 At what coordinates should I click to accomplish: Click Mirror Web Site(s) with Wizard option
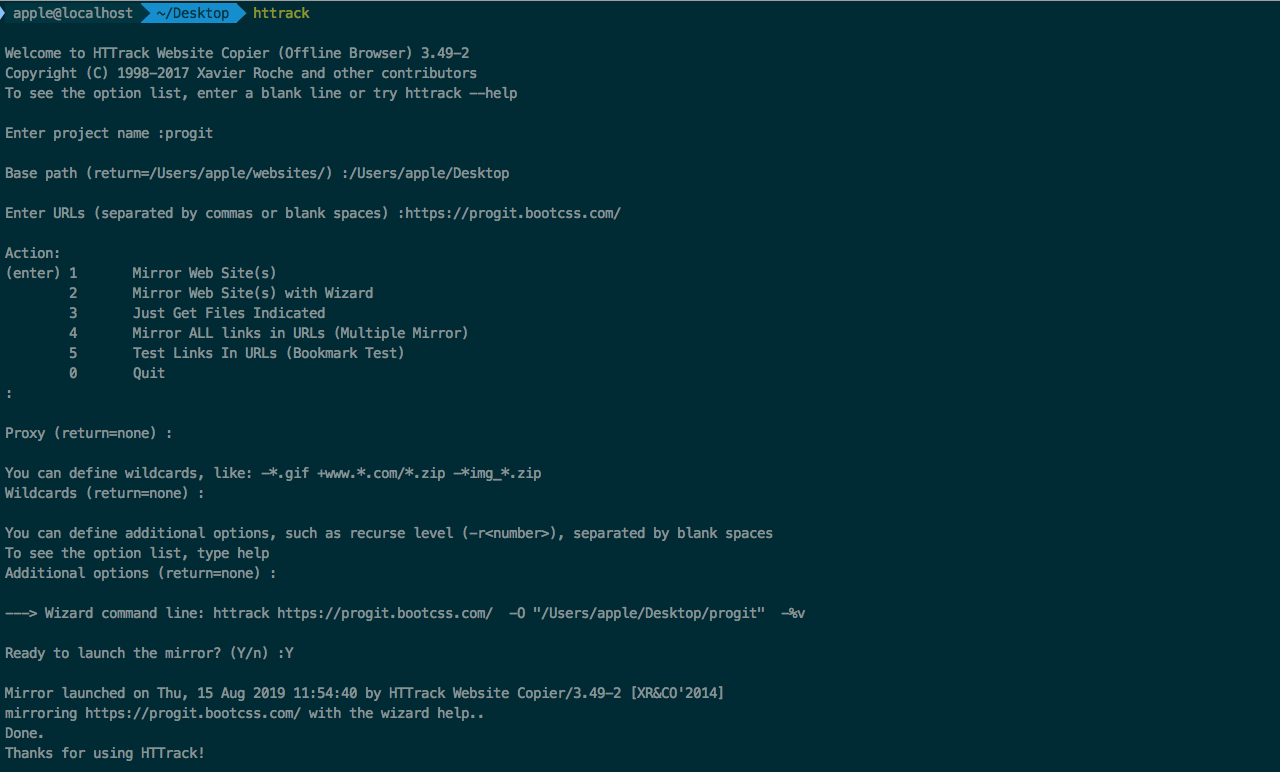pyautogui.click(x=252, y=293)
